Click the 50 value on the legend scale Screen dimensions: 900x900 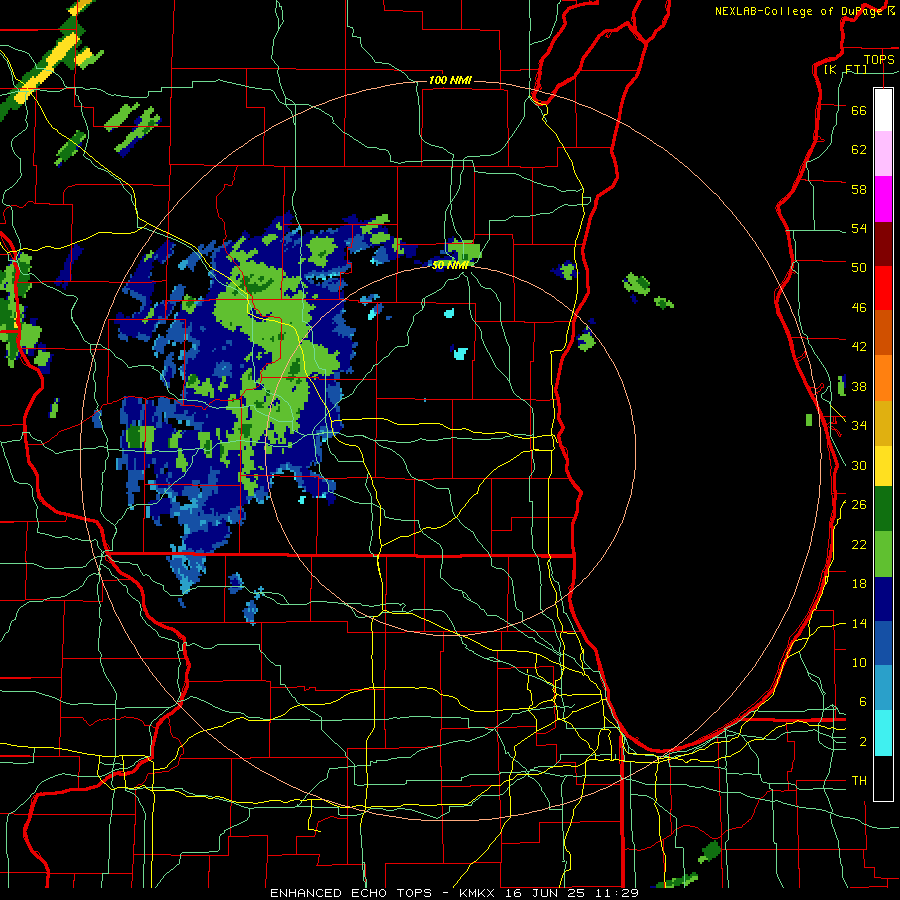(859, 268)
